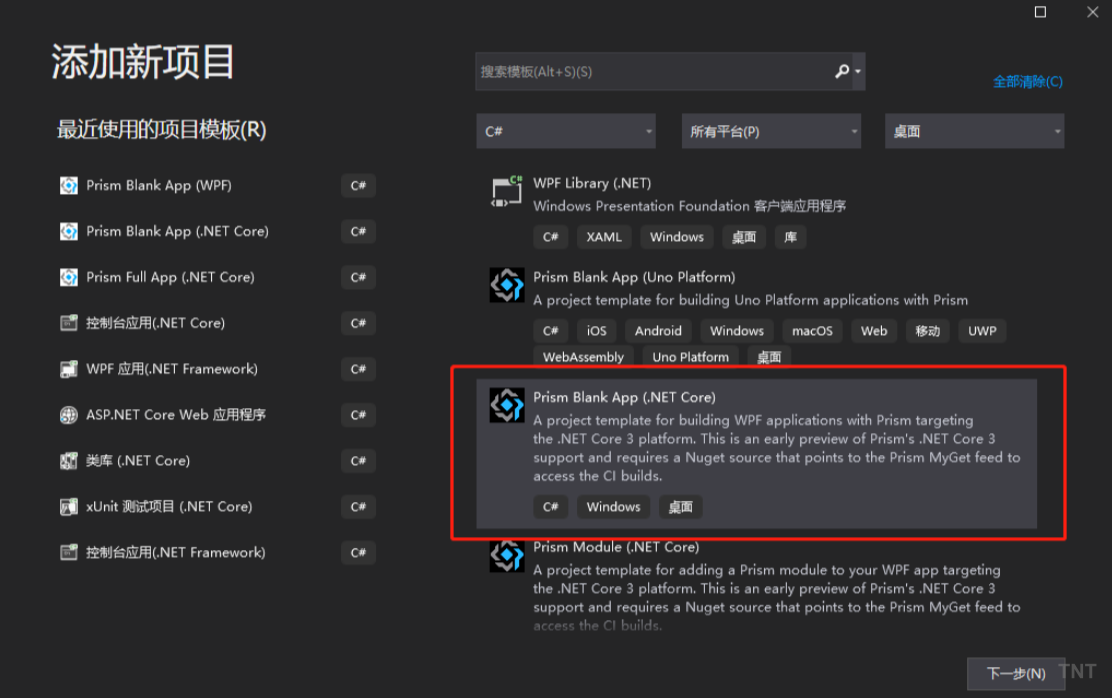This screenshot has width=1112, height=698.
Task: Maximize the dialog window
Action: tap(1040, 12)
